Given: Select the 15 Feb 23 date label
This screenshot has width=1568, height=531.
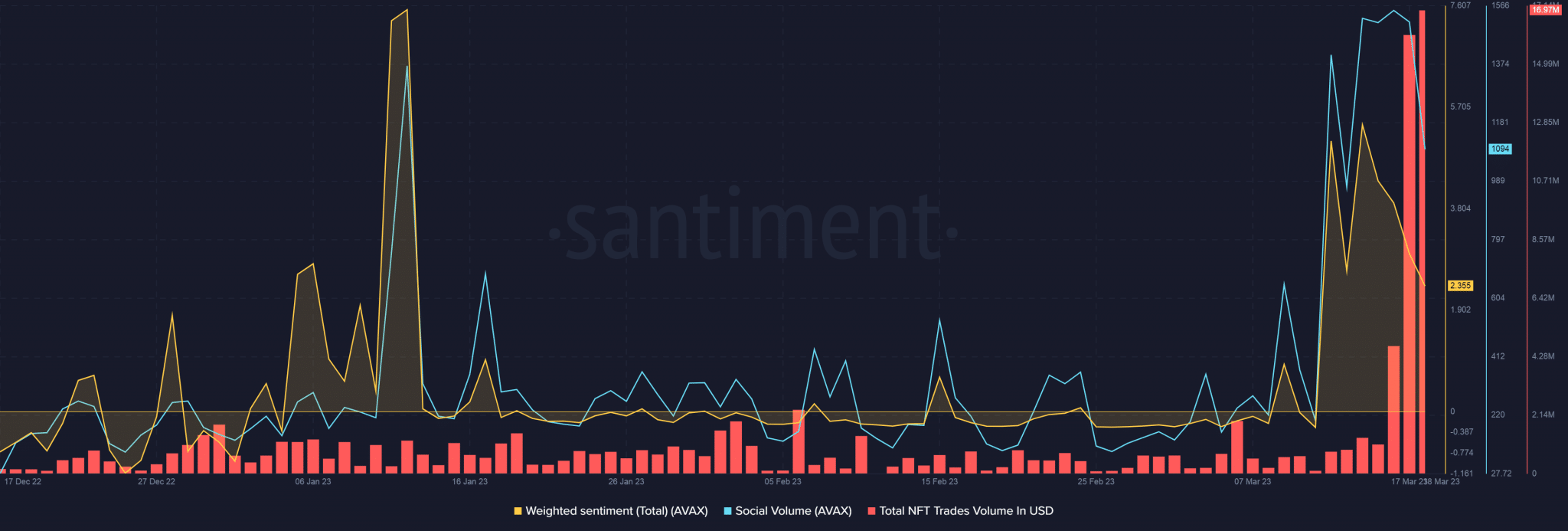Looking at the screenshot, I should click(939, 482).
